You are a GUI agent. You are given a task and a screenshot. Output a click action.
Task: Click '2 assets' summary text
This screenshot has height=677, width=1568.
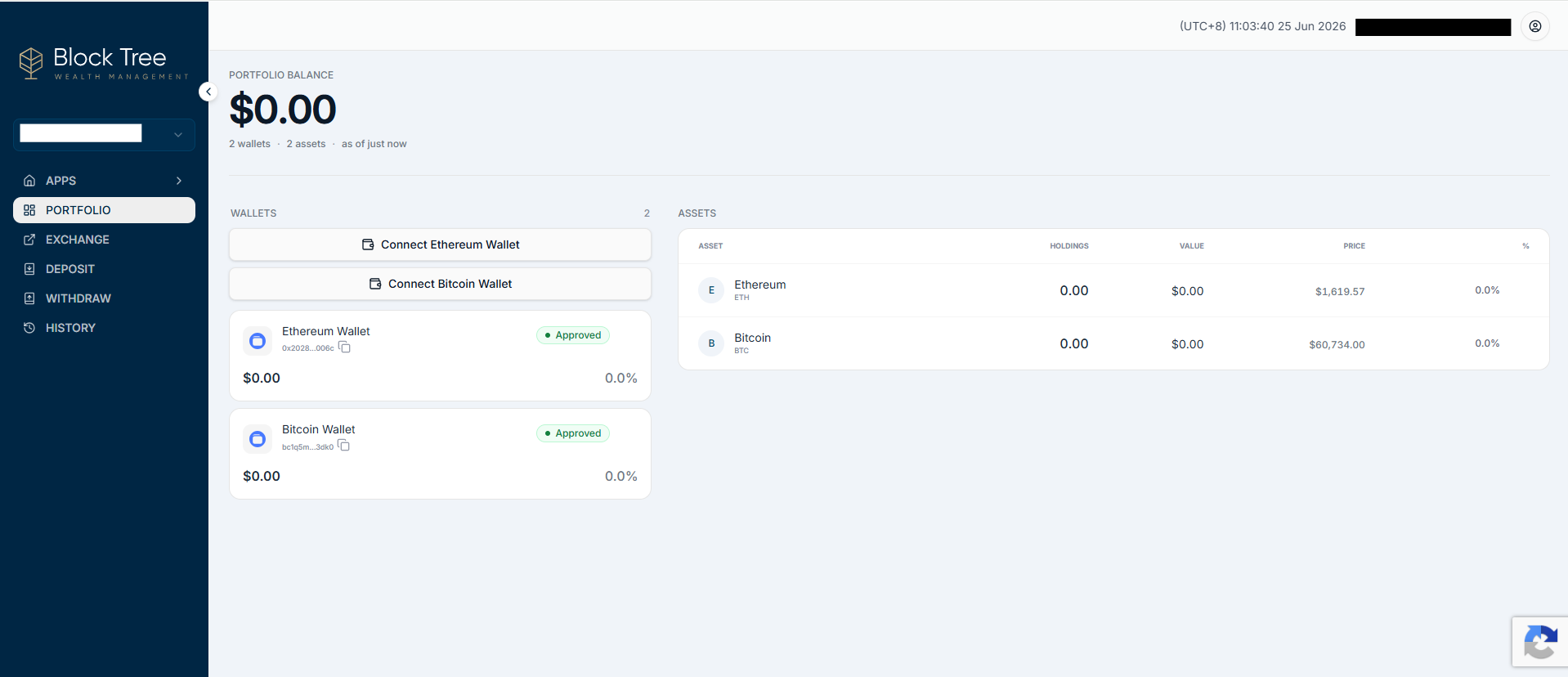pos(306,144)
